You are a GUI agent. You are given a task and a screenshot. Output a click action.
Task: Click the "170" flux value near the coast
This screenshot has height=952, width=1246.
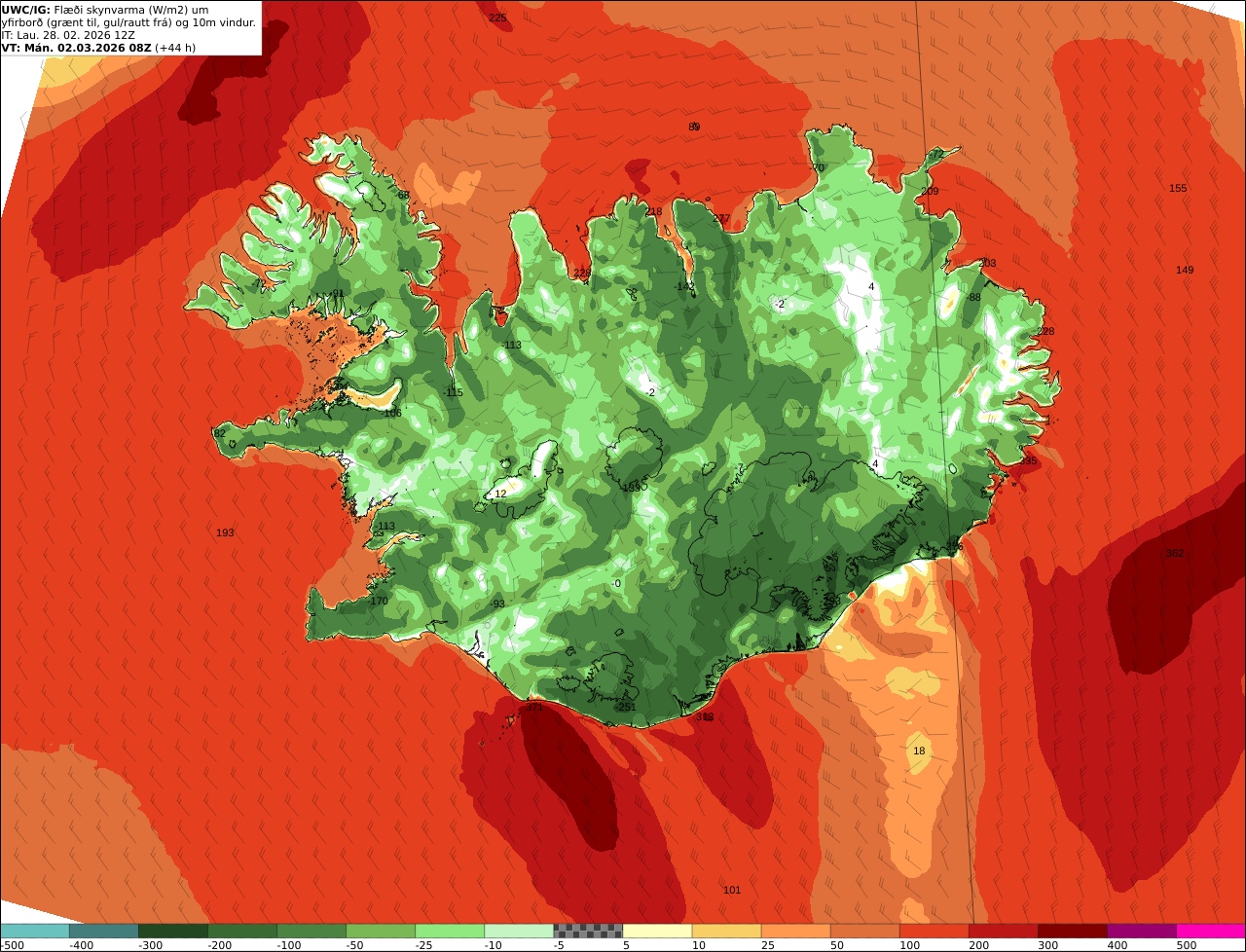[x=379, y=601]
